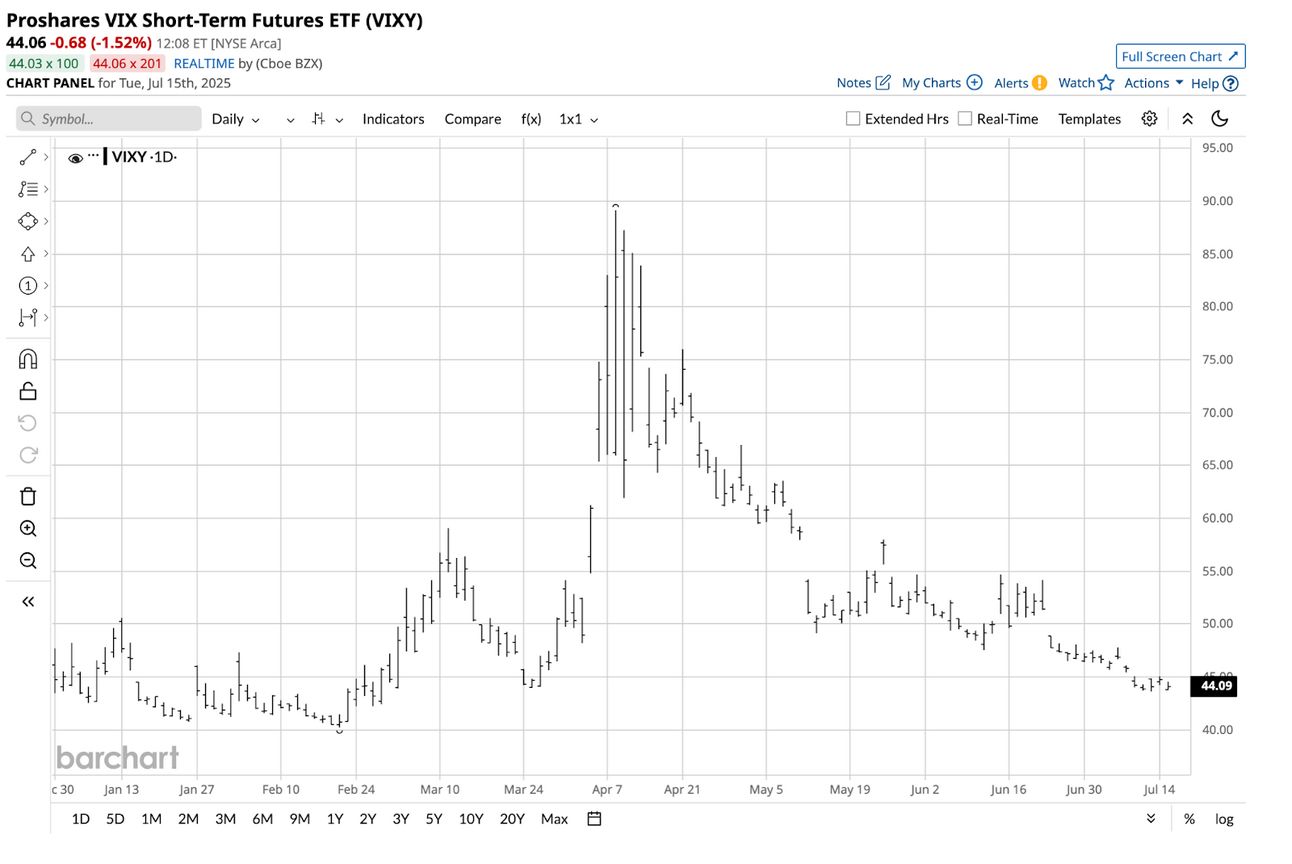Select the price range measure tool

pyautogui.click(x=27, y=318)
